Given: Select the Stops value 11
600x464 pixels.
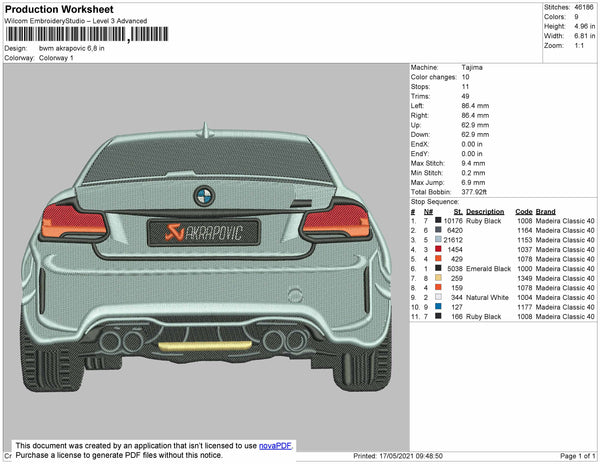Looking at the screenshot, I should pos(465,86).
